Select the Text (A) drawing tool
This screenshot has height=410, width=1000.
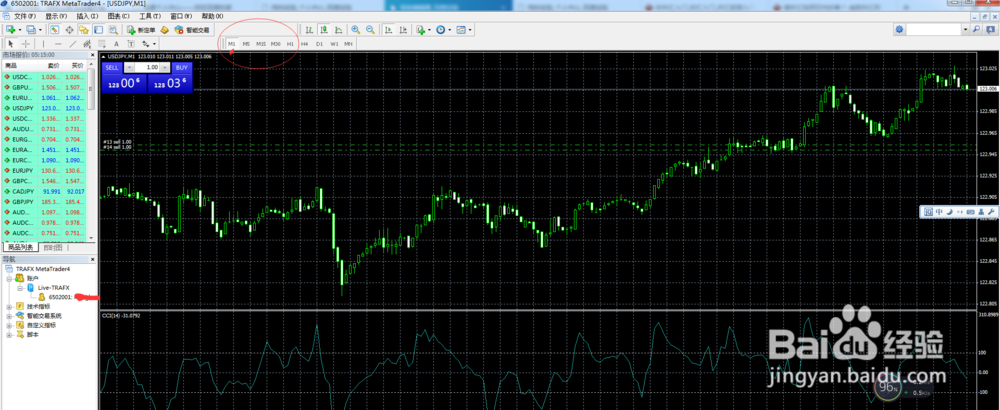tap(116, 44)
